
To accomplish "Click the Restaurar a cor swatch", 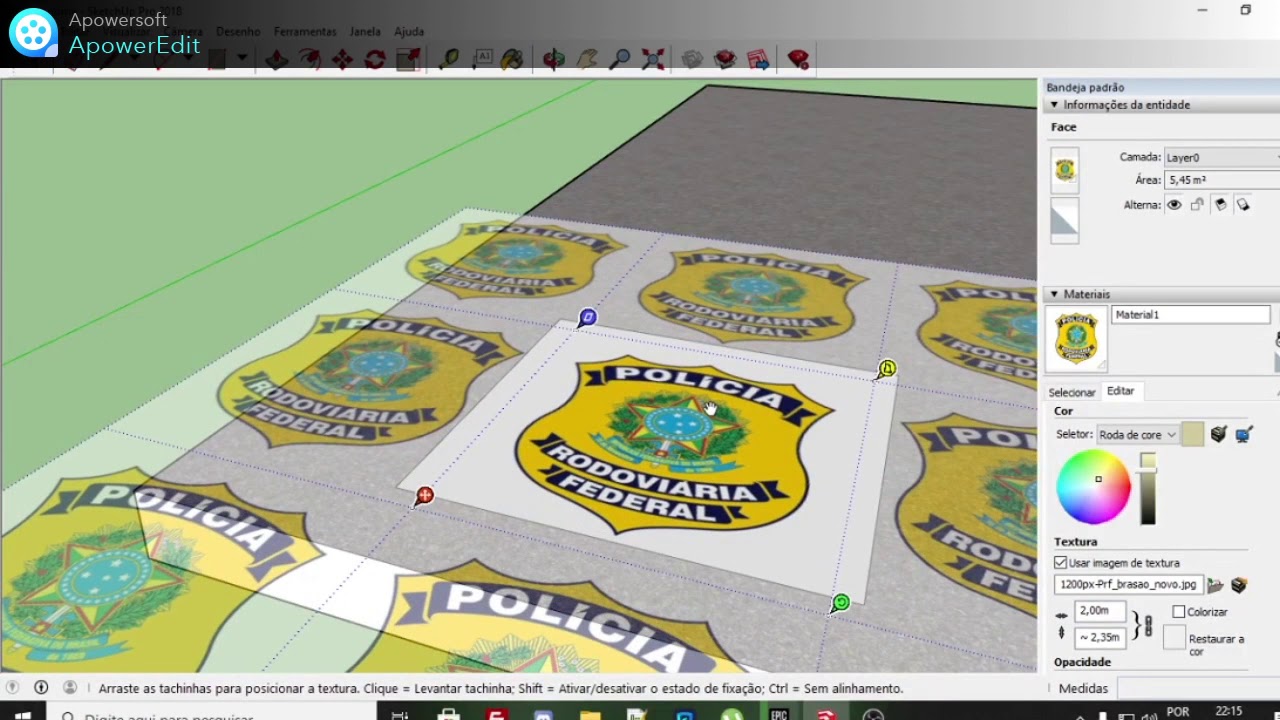I will tap(1174, 638).
